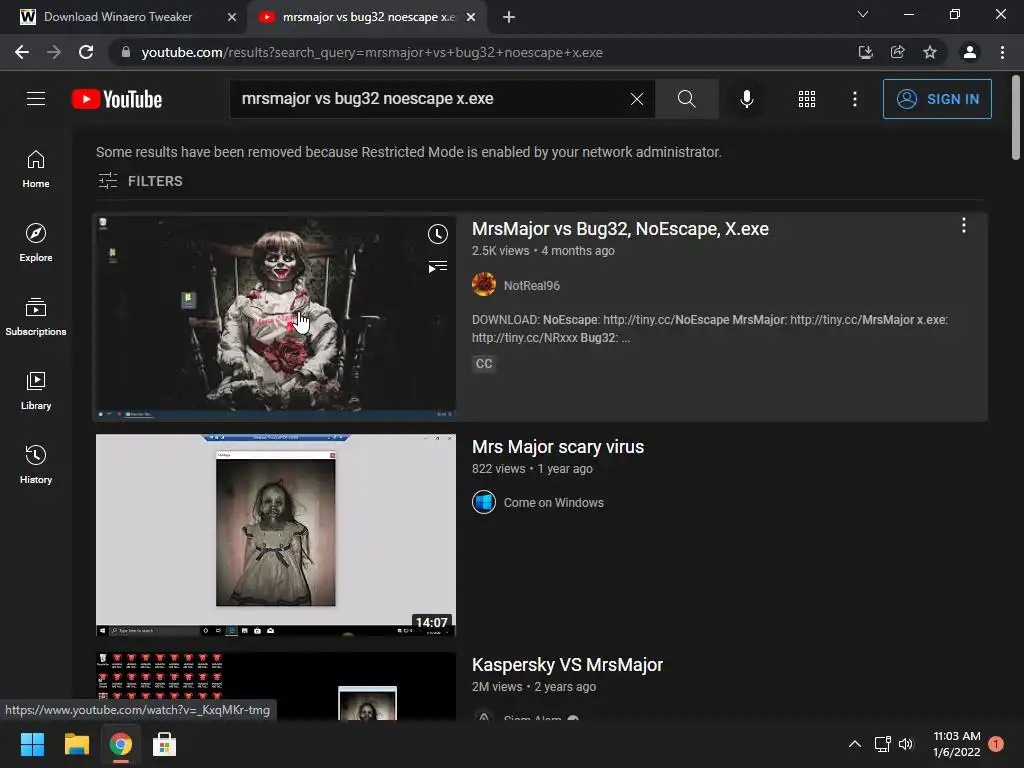1024x768 pixels.
Task: Show hidden system tray icons
Action: 854,744
